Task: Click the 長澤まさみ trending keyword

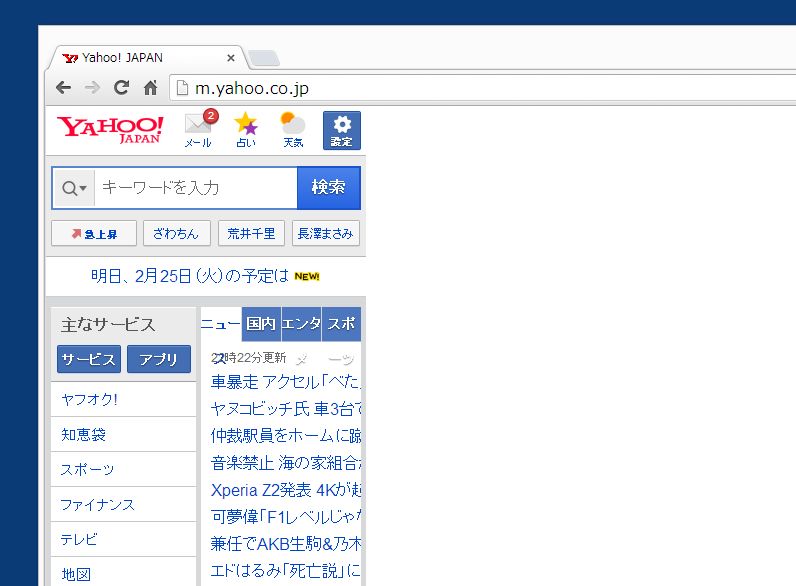Action: (x=326, y=234)
